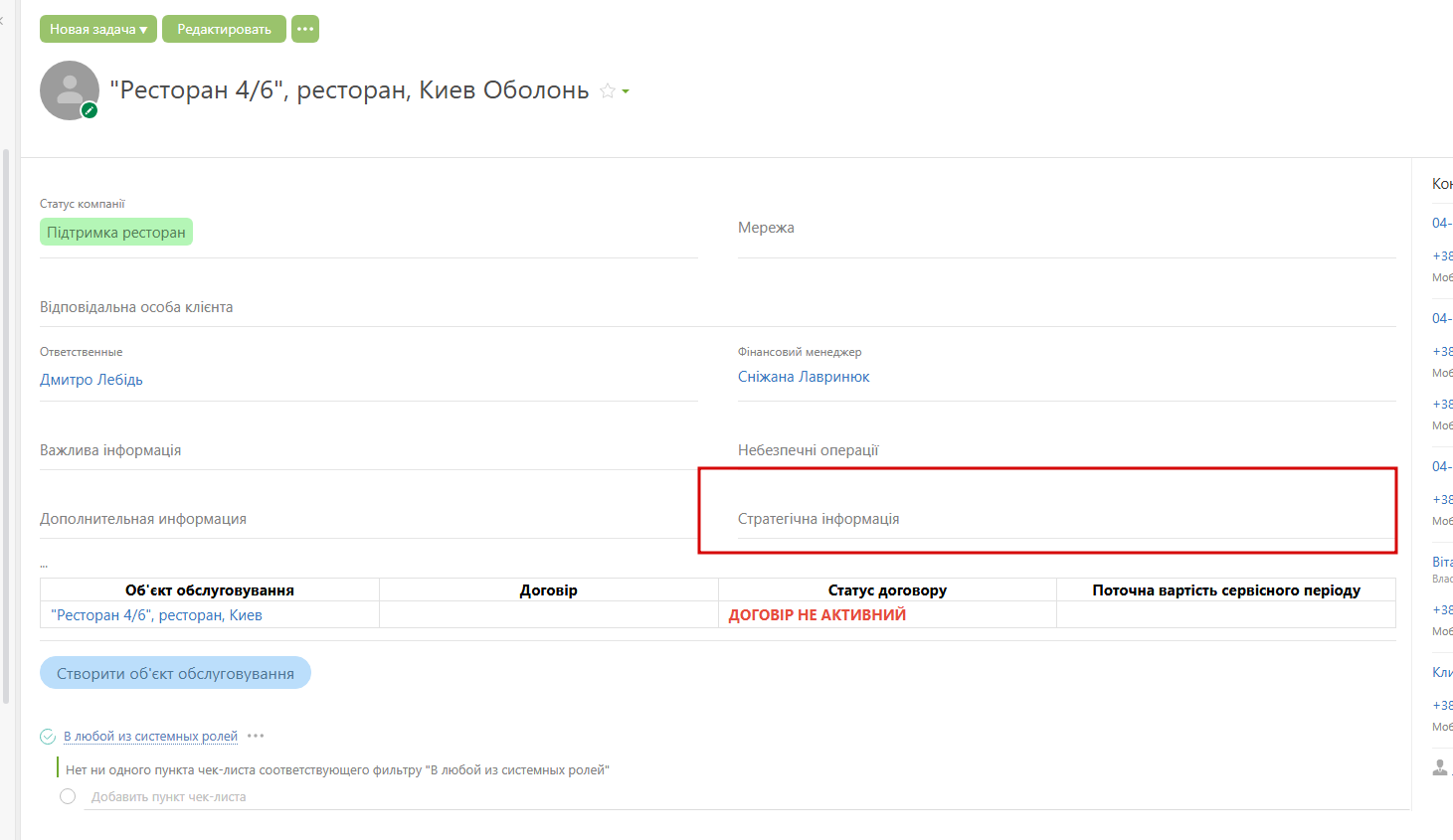
Task: Click the checklist green checkmark circle icon
Action: click(x=48, y=737)
